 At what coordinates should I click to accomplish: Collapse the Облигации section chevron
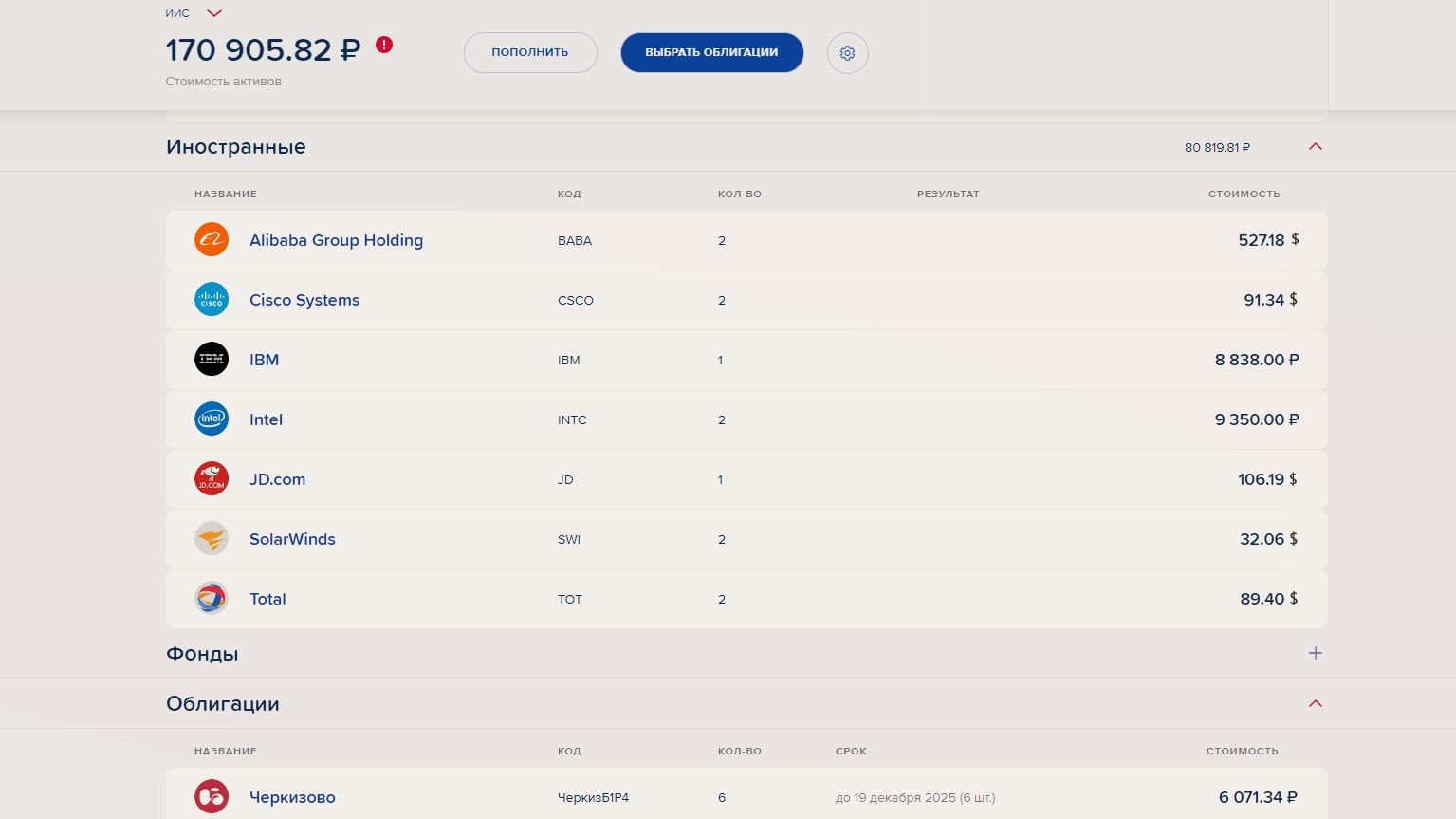[1316, 704]
